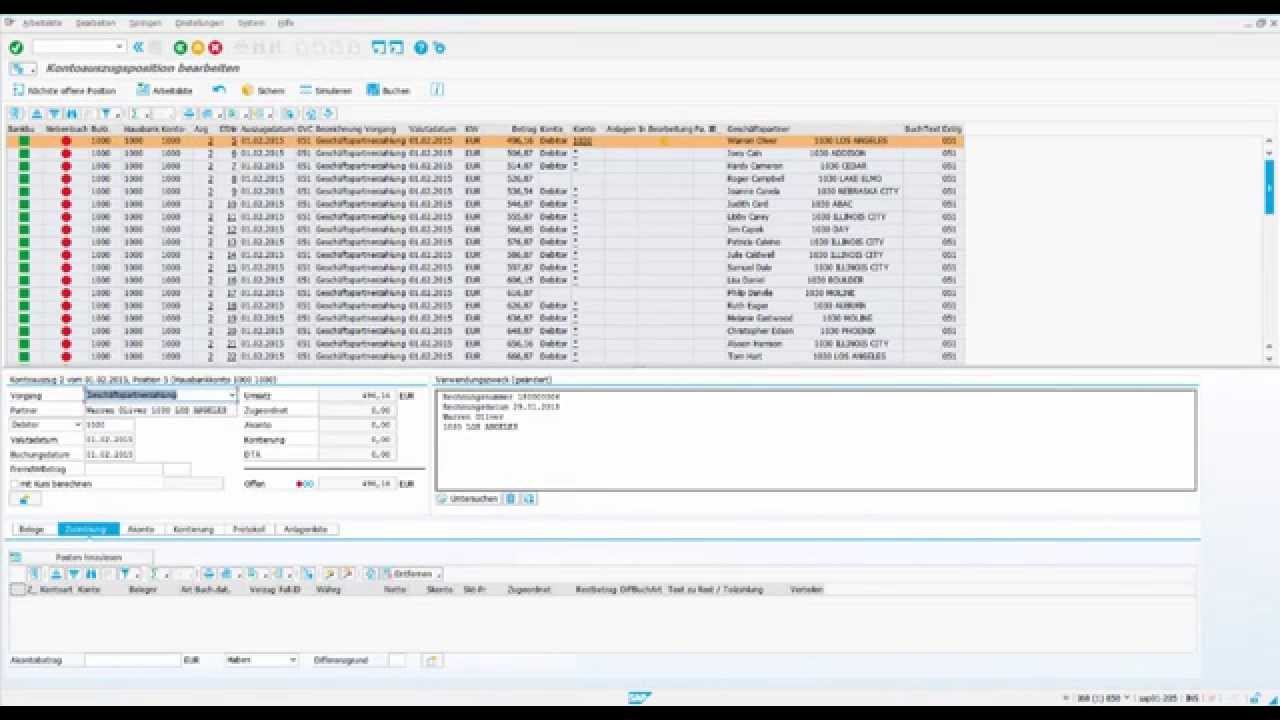1280x720 pixels.
Task: Click sort descending icon in upper grid toolbar
Action: click(x=55, y=114)
